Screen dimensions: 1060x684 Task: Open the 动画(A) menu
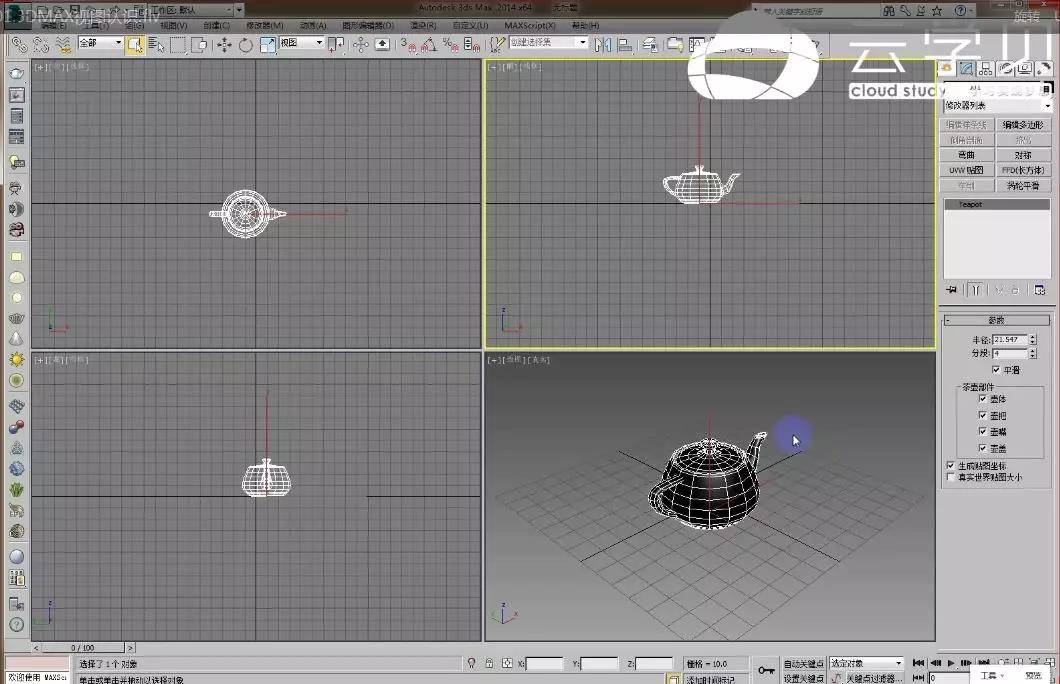coord(313,26)
